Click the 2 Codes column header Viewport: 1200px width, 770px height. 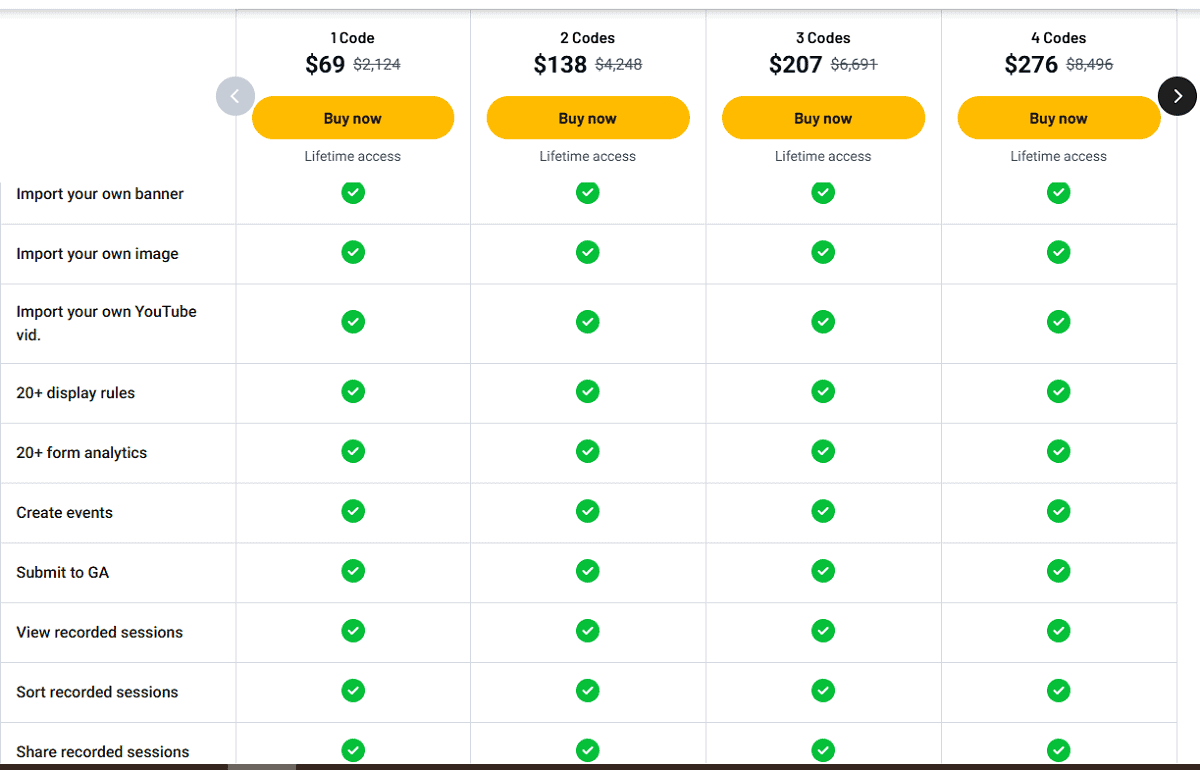tap(588, 37)
